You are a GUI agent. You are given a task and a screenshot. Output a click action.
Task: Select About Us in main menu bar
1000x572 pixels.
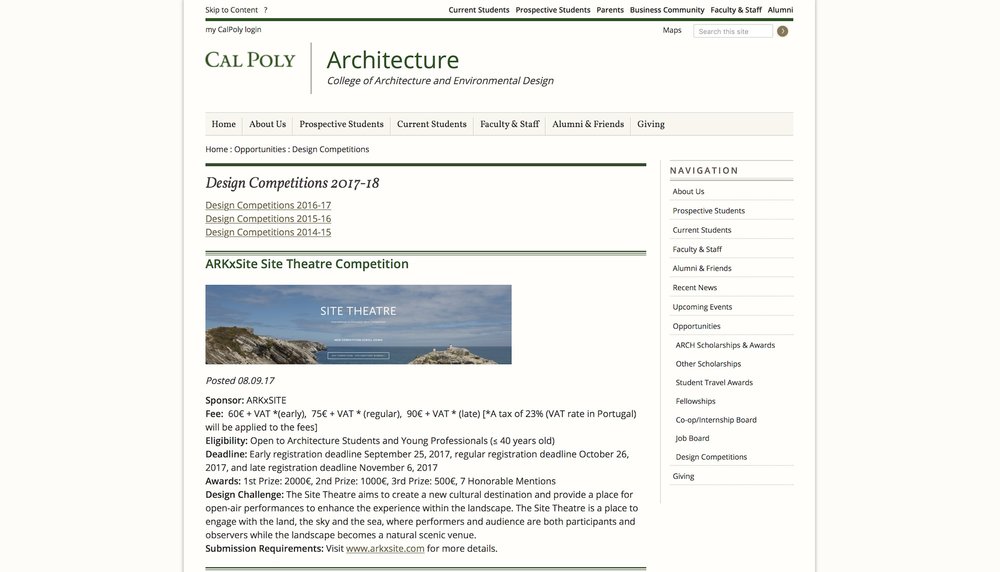tap(267, 125)
